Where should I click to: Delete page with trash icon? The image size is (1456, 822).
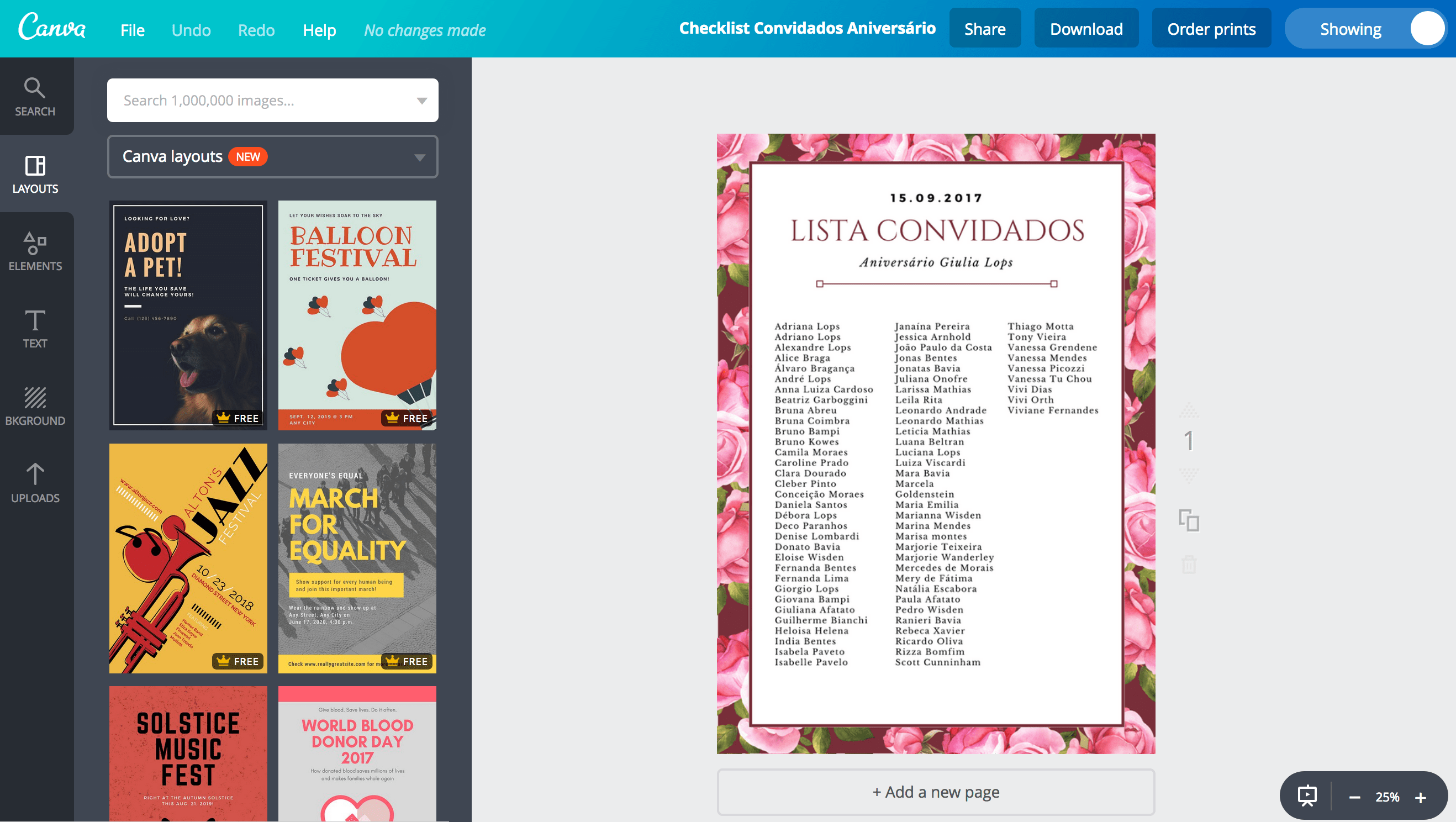pos(1189,564)
